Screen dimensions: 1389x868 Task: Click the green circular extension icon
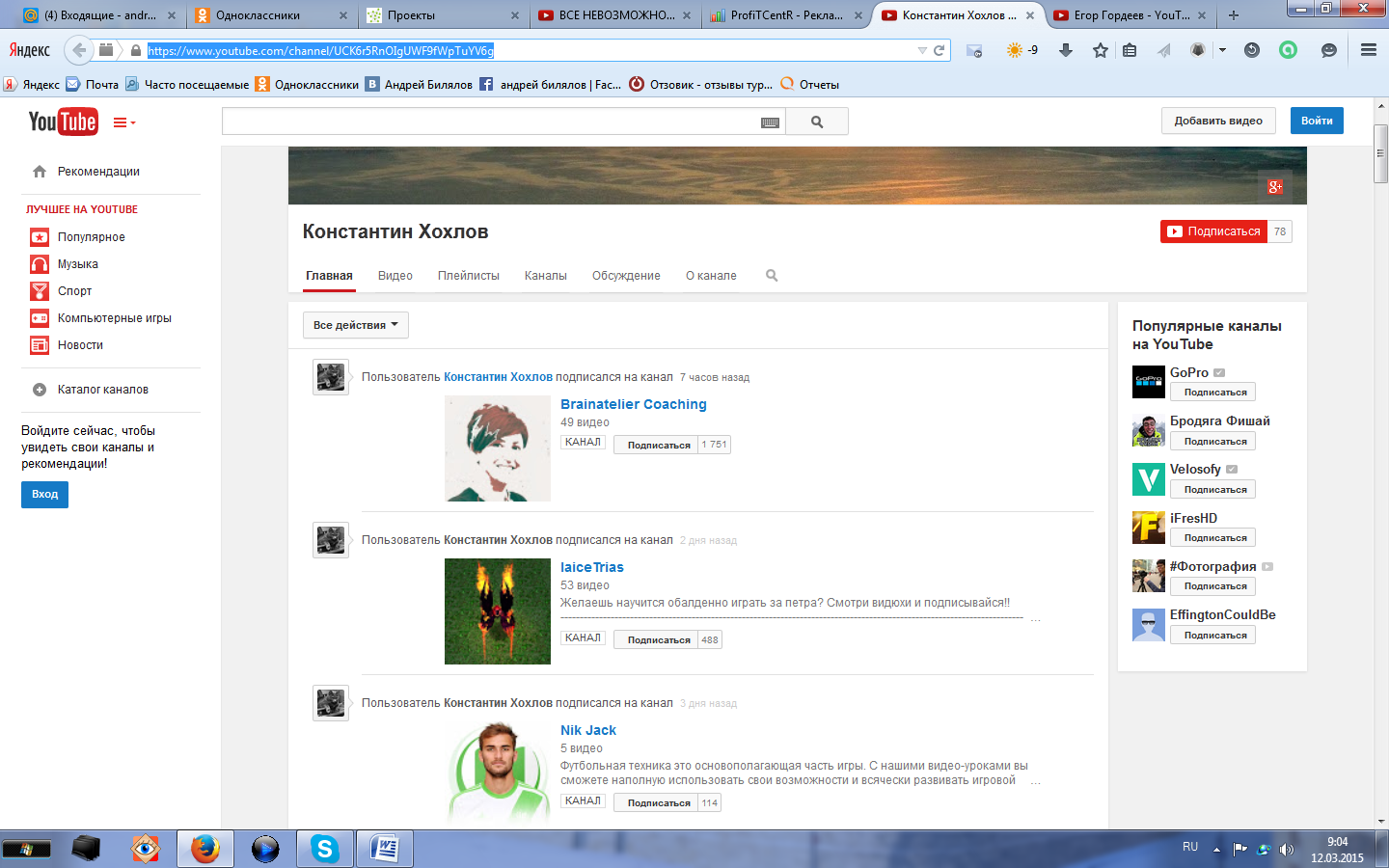point(1289,50)
